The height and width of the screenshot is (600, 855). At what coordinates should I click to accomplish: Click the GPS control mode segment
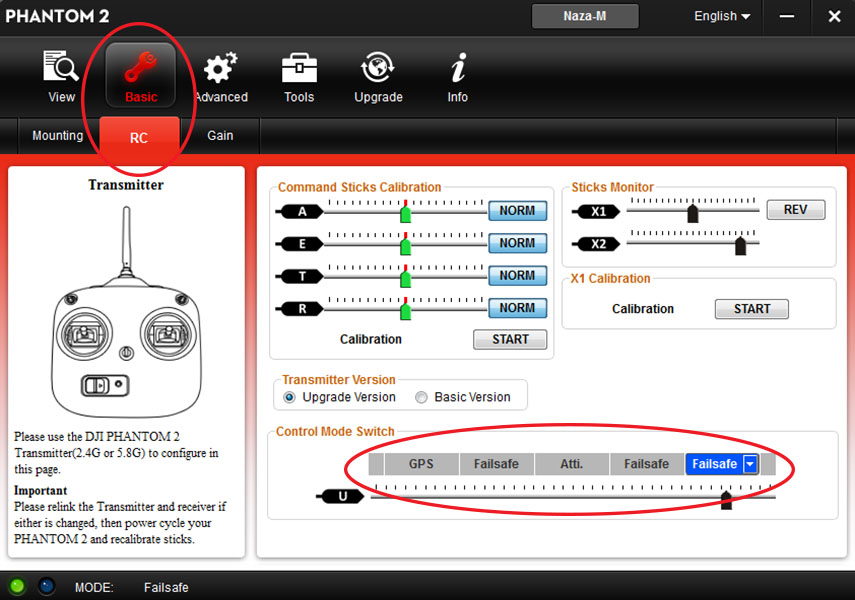pos(421,464)
